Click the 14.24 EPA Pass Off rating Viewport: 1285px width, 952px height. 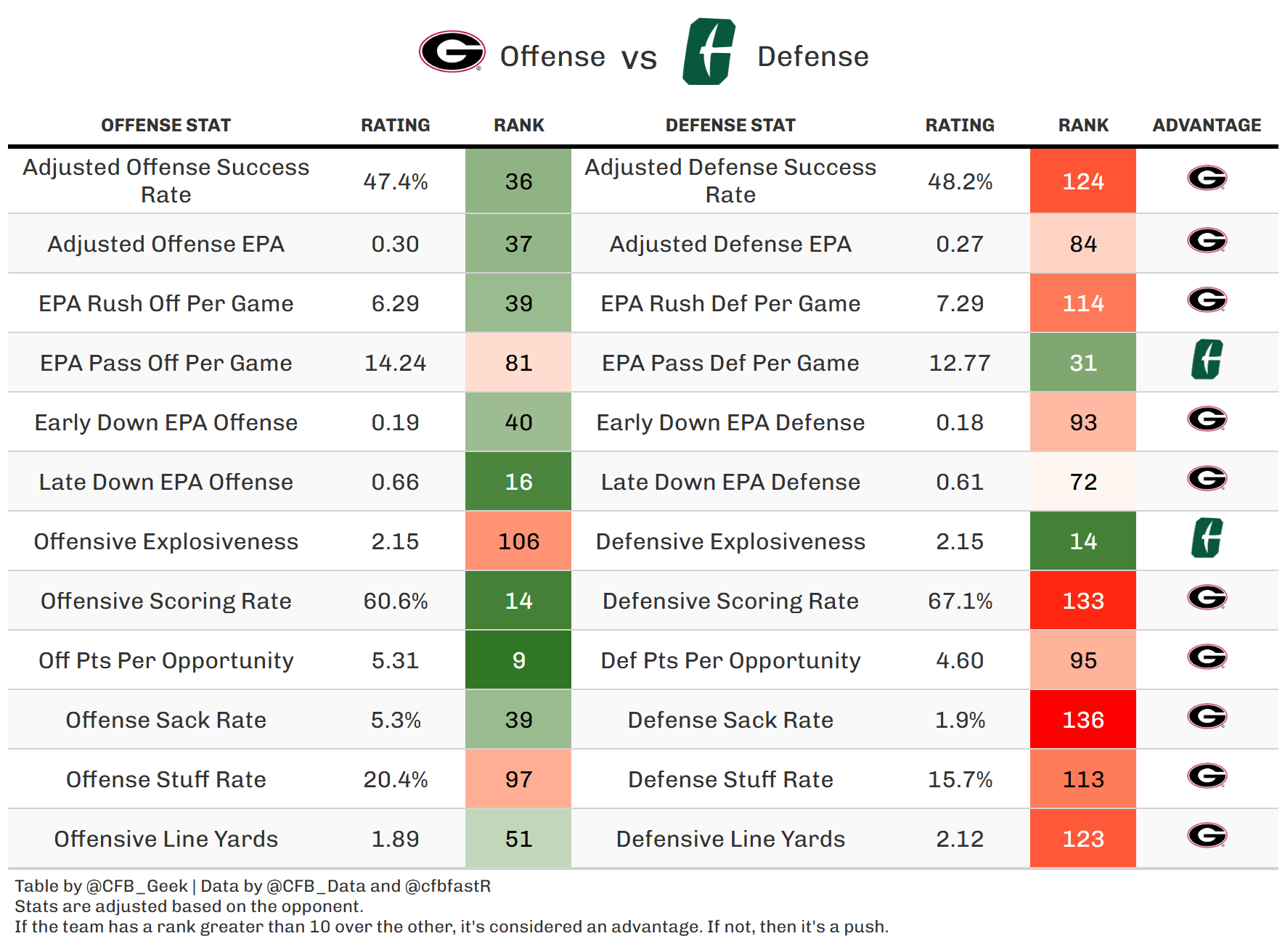395,363
